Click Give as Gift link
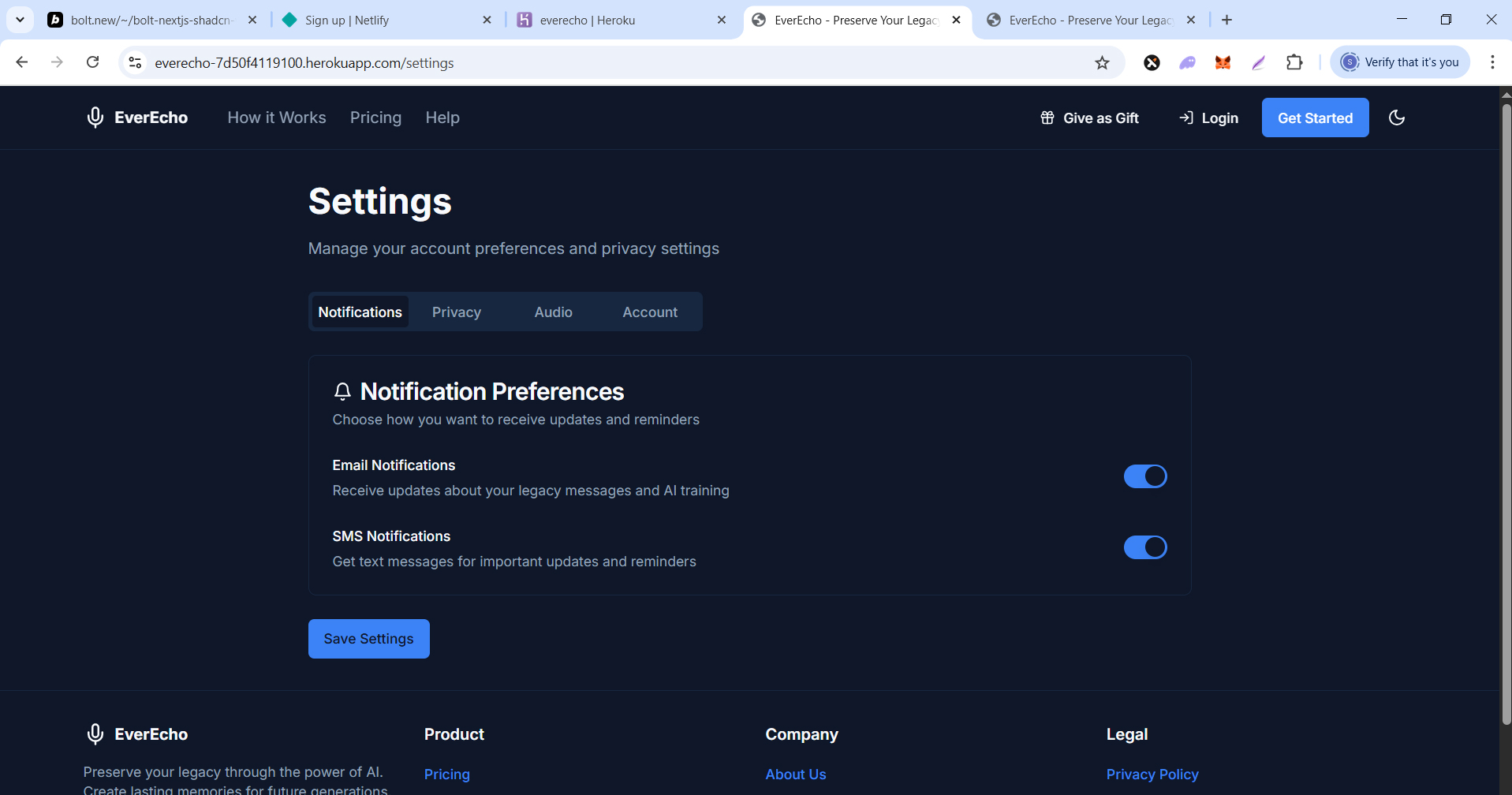This screenshot has height=795, width=1512. [1089, 118]
